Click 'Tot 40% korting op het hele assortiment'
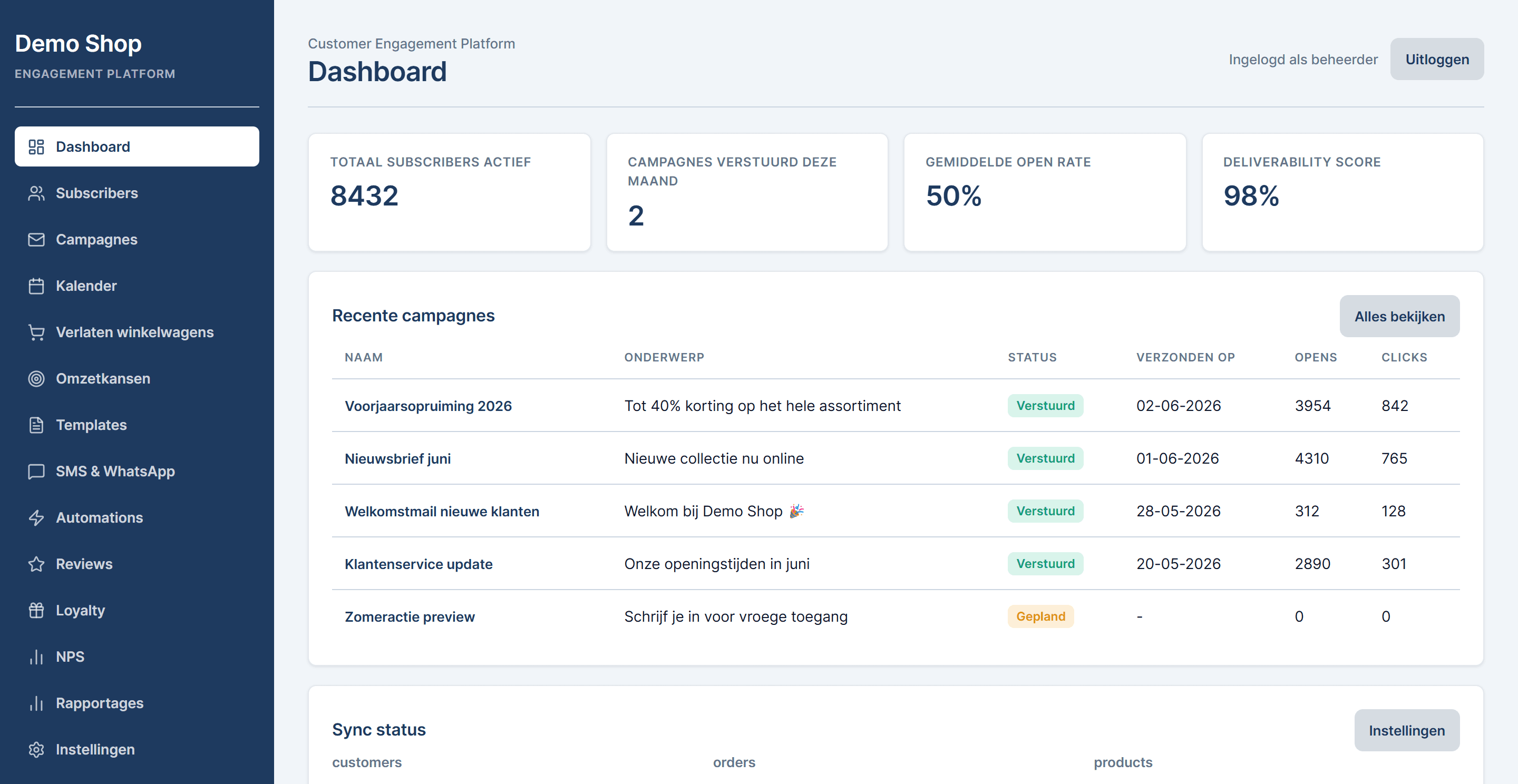The height and width of the screenshot is (784, 1518). click(x=762, y=406)
